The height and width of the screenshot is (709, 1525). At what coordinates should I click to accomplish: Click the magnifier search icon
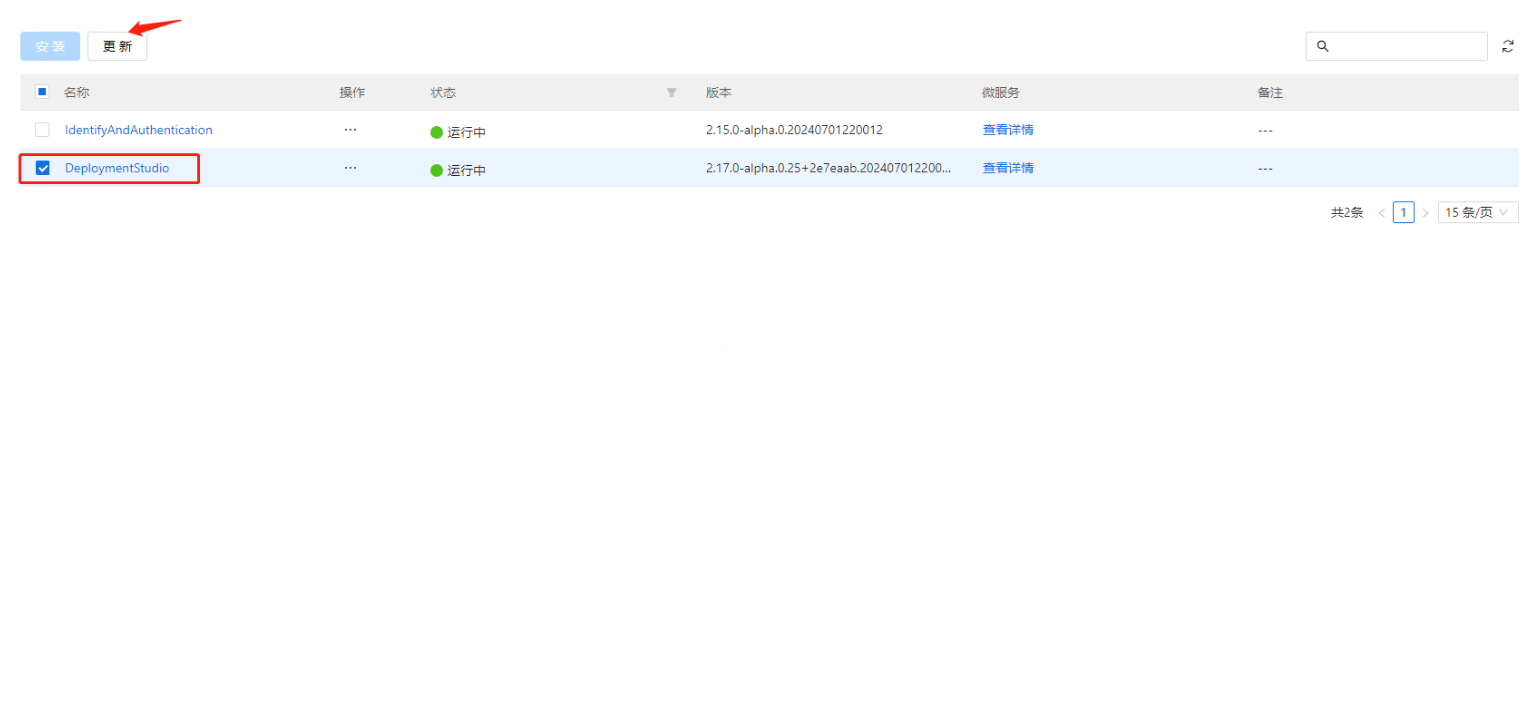pos(1322,46)
